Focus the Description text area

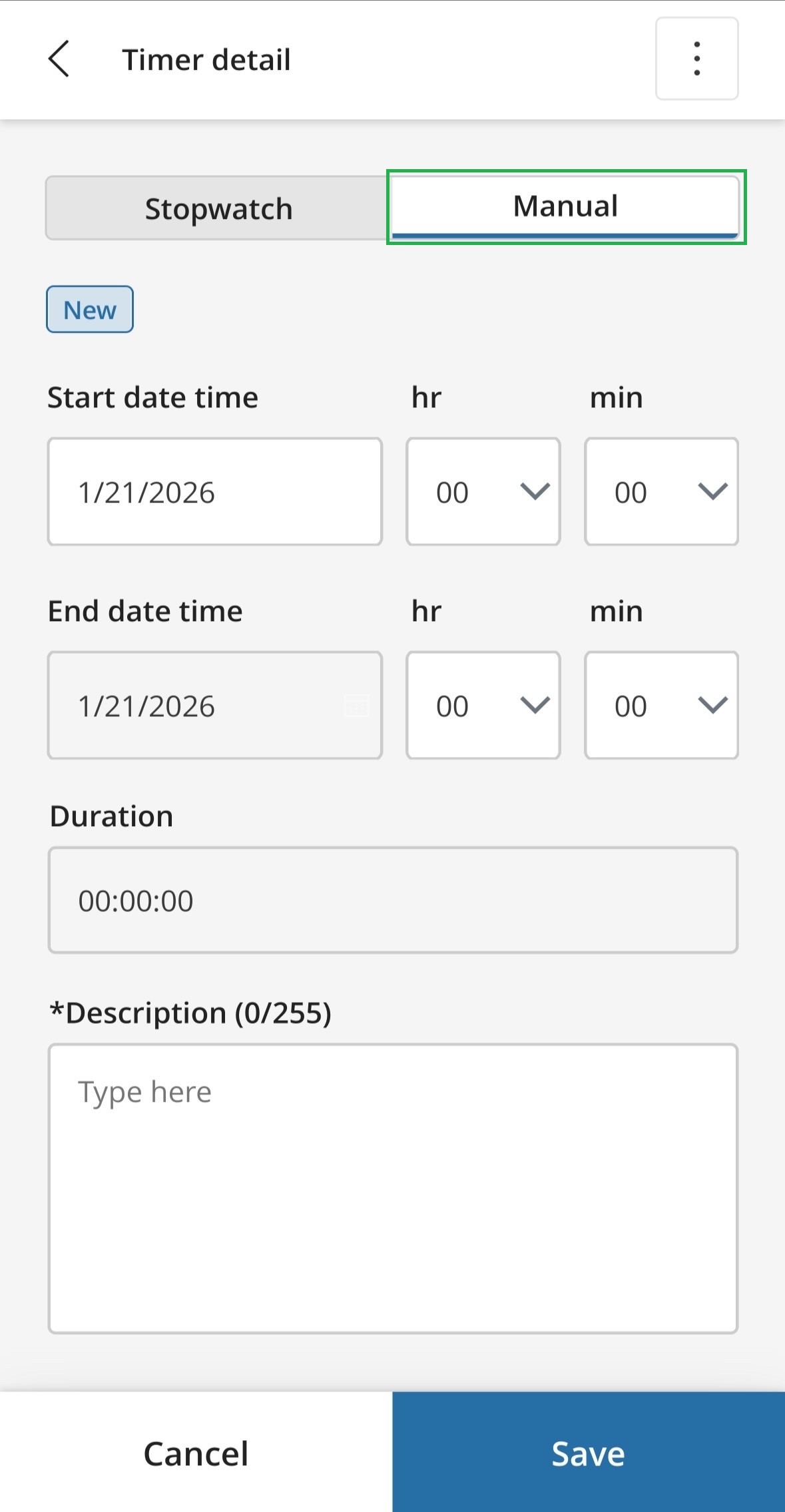tap(393, 1188)
